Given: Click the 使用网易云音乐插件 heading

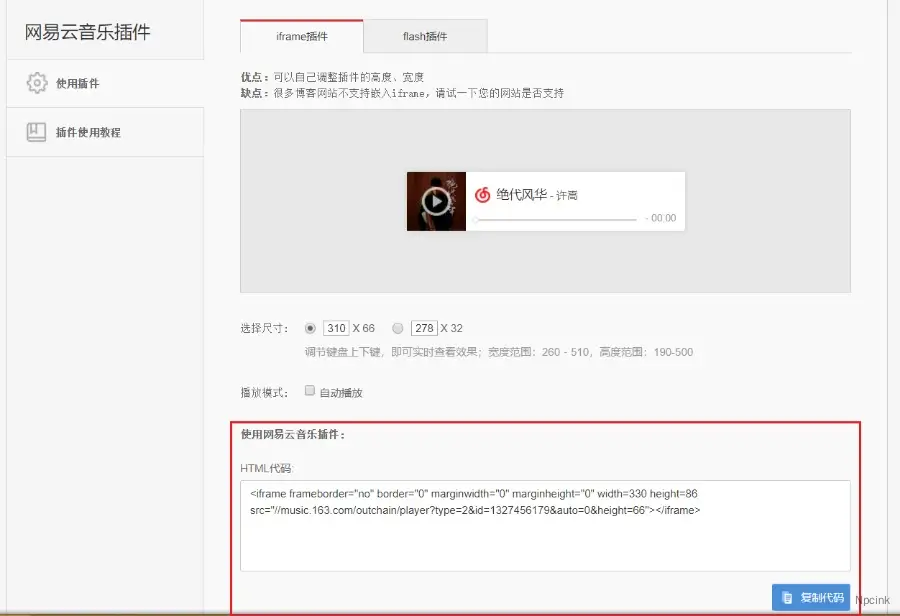Looking at the screenshot, I should (x=293, y=435).
